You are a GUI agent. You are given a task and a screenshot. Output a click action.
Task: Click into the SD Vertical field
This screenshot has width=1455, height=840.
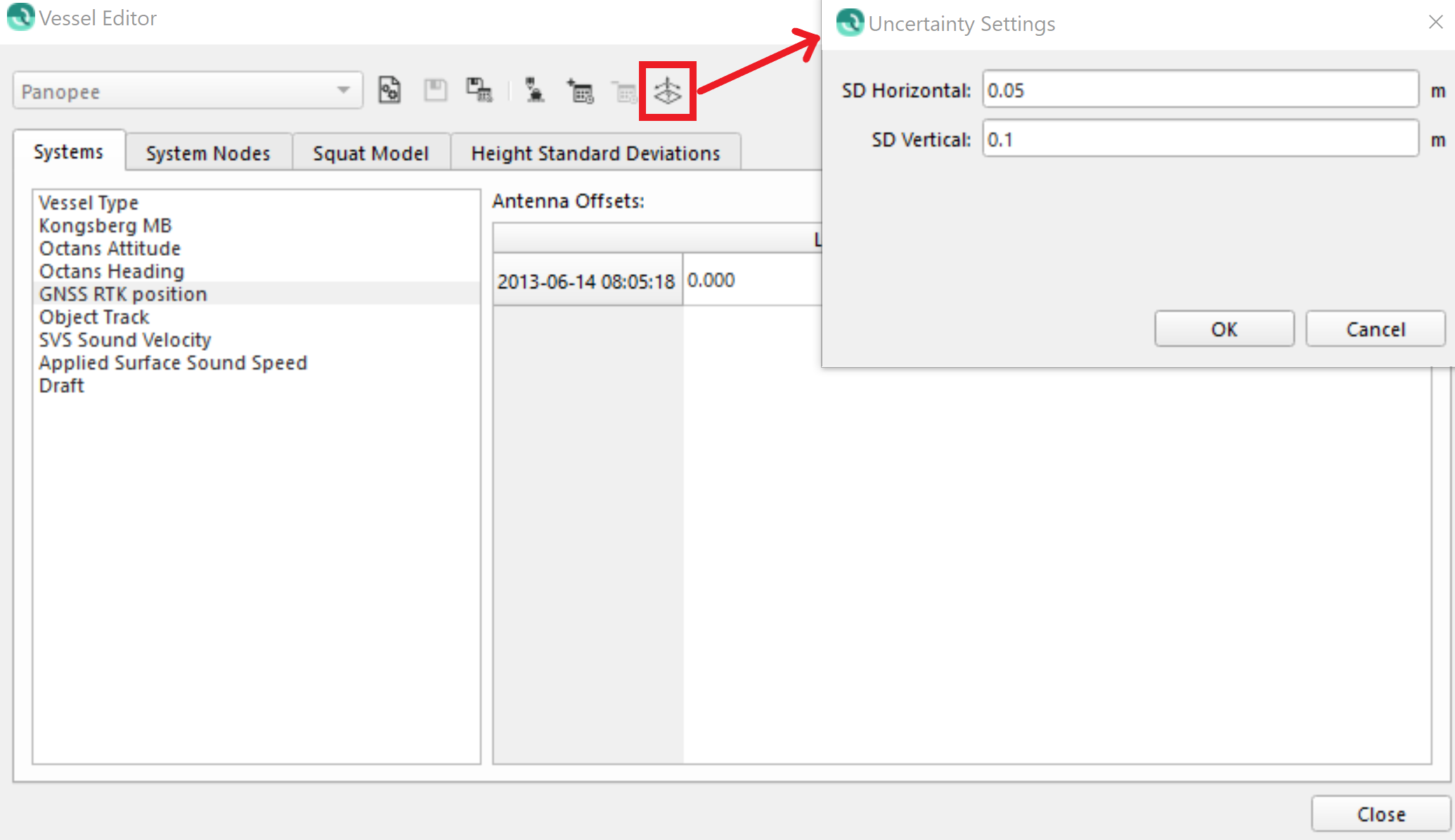(1199, 139)
